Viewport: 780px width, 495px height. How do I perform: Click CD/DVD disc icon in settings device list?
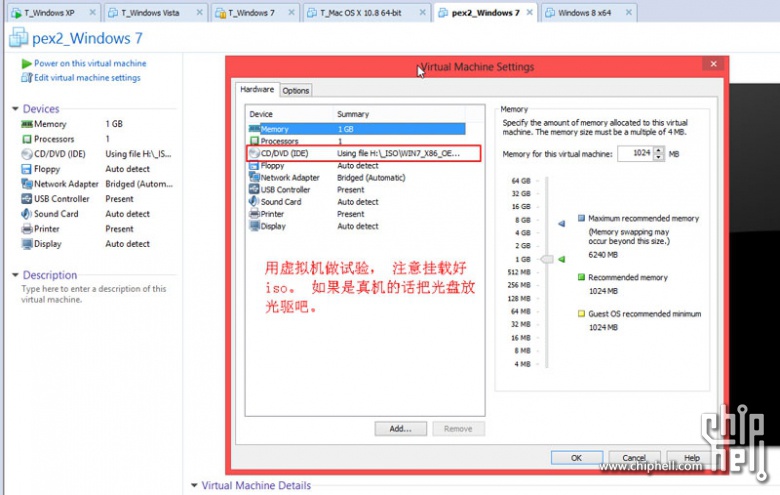[254, 153]
